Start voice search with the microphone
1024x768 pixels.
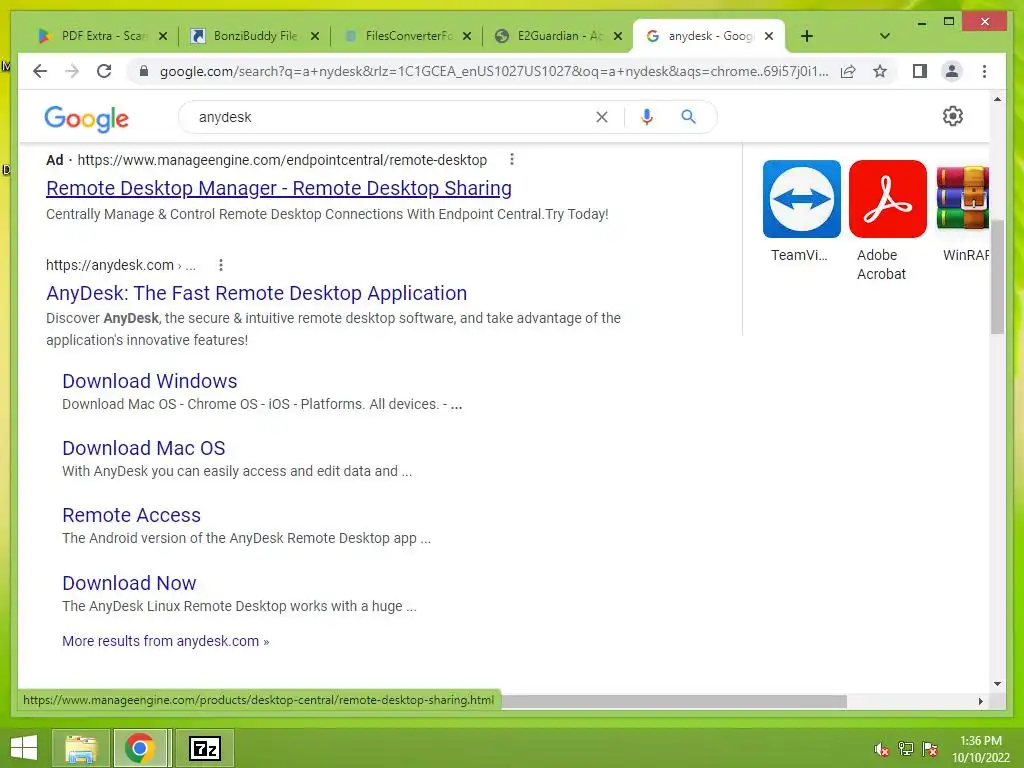[647, 117]
